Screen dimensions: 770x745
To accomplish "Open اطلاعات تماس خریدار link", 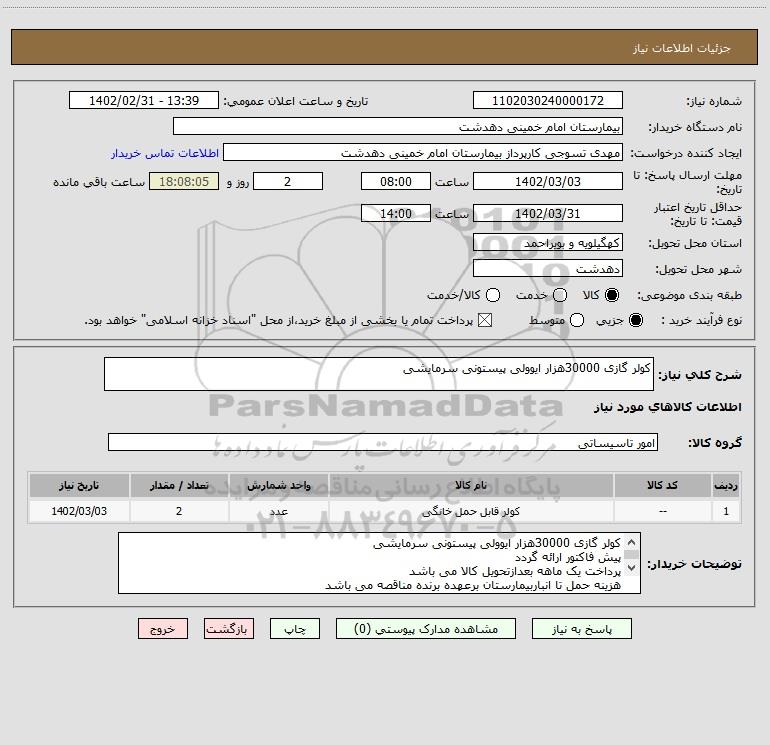I will (165, 153).
